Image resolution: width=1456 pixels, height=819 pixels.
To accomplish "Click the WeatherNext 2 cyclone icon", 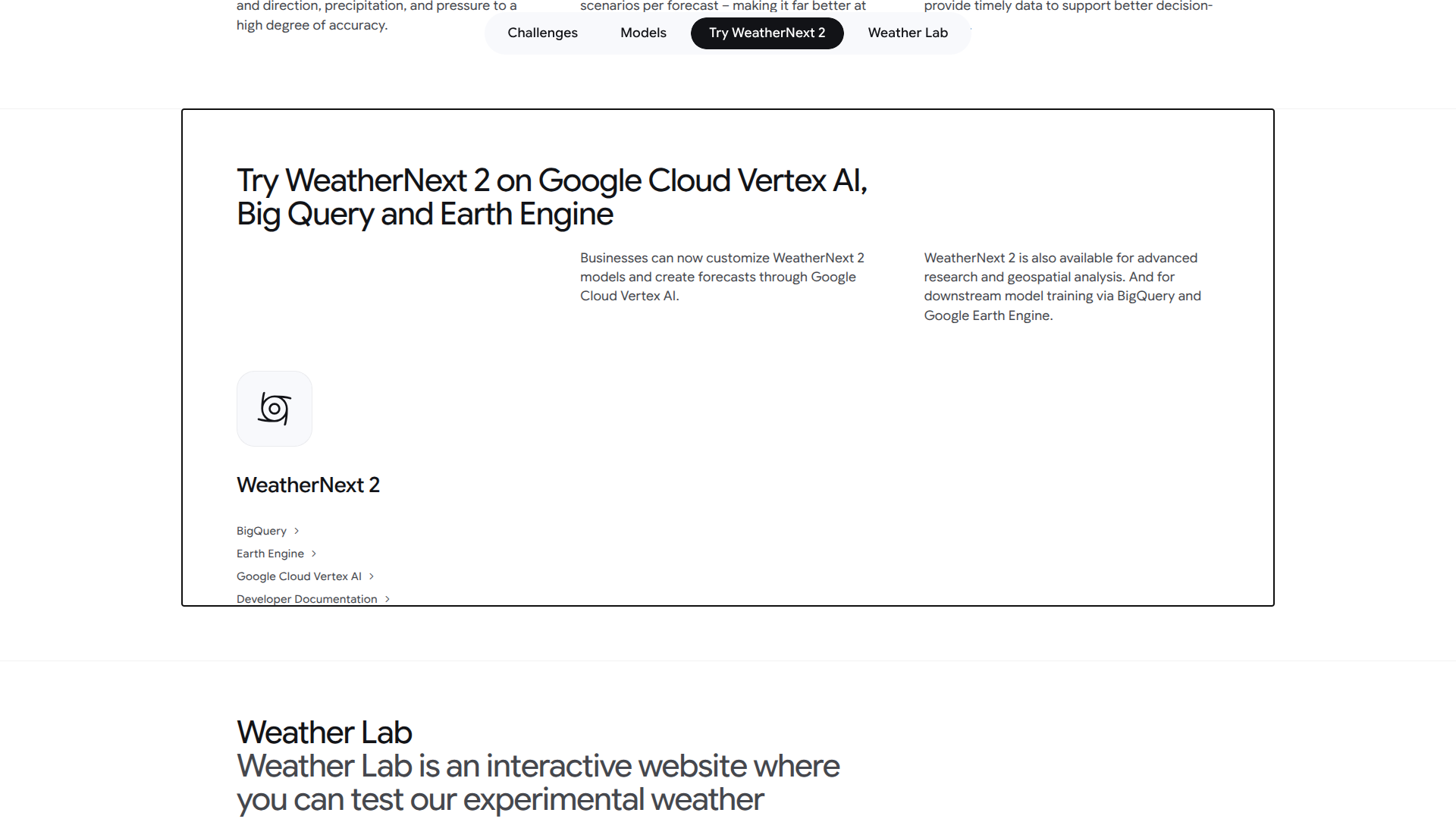I will click(274, 408).
